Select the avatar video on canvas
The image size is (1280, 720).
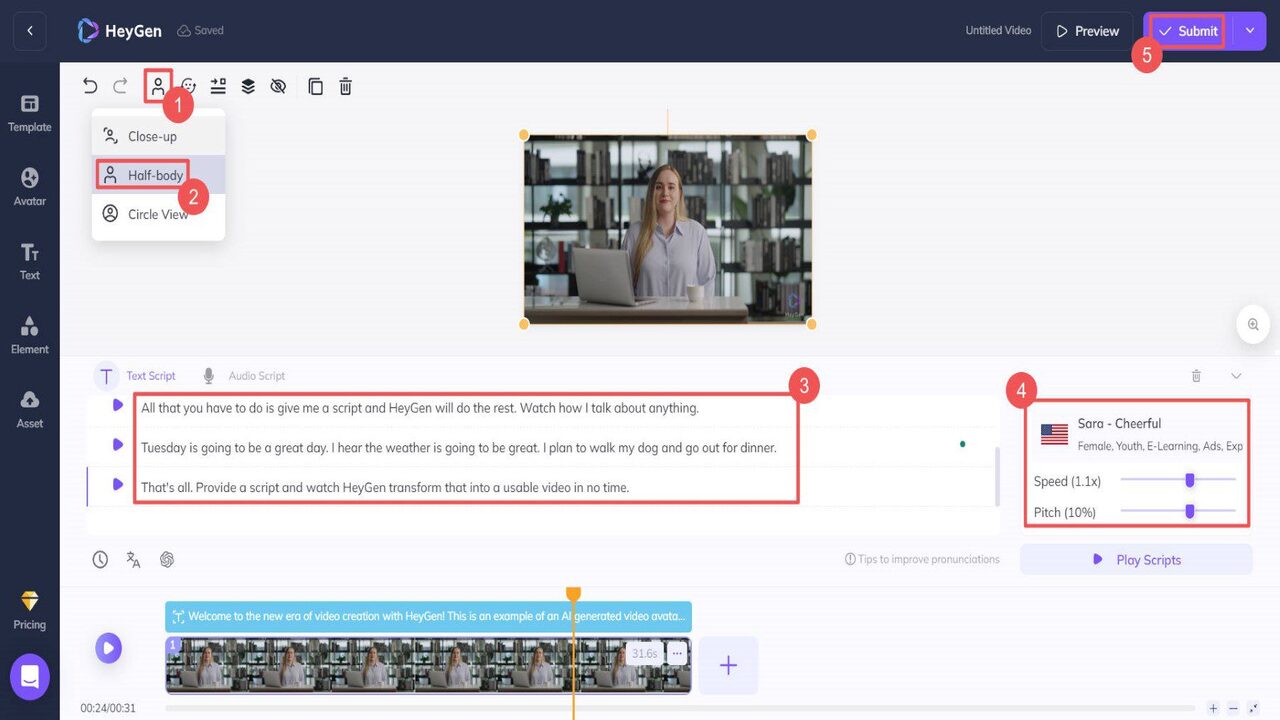(x=668, y=230)
